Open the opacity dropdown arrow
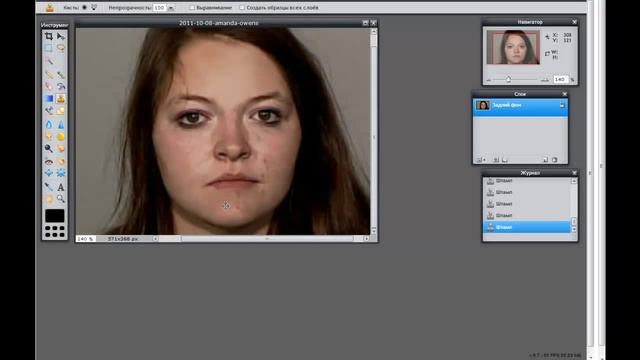 171,8
